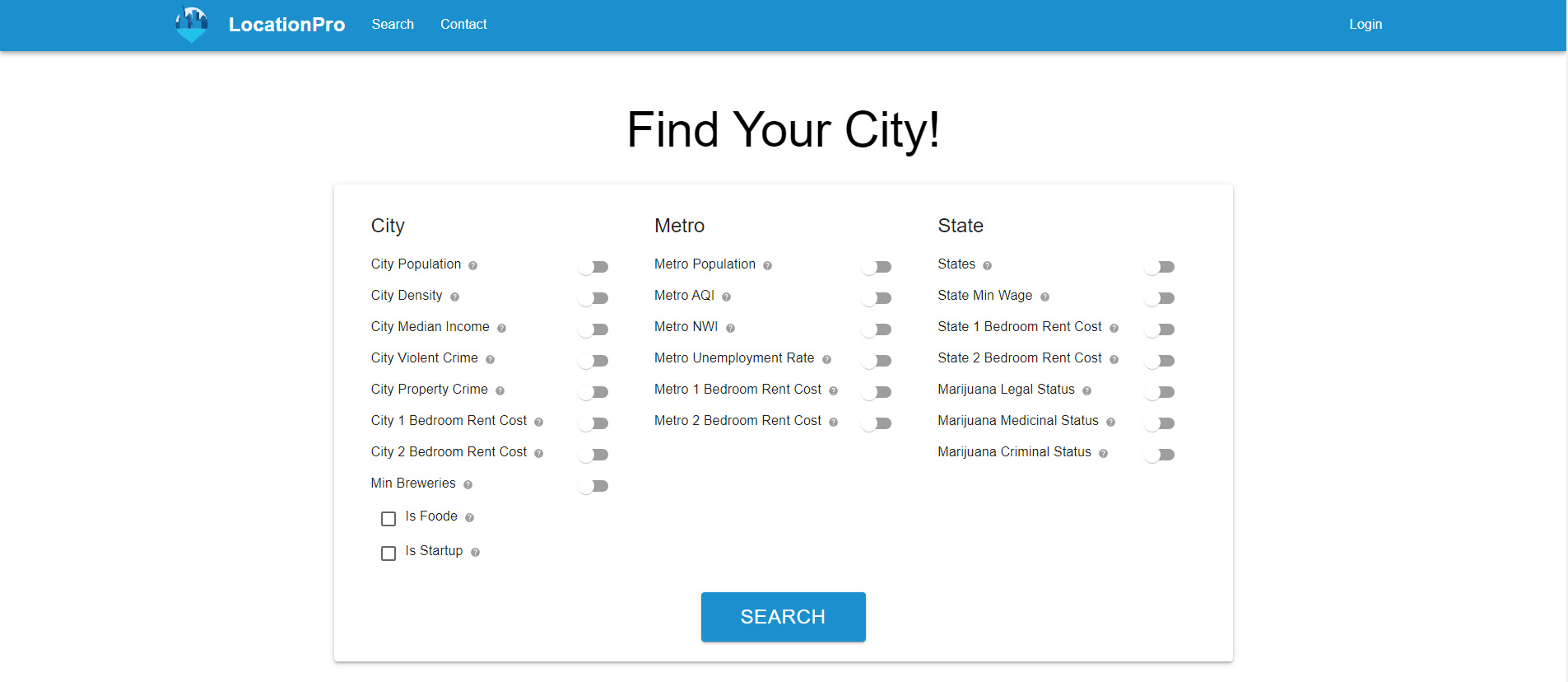Screen dimensions: 1568x682
Task: Click the help icon next to City Density
Action: (454, 297)
